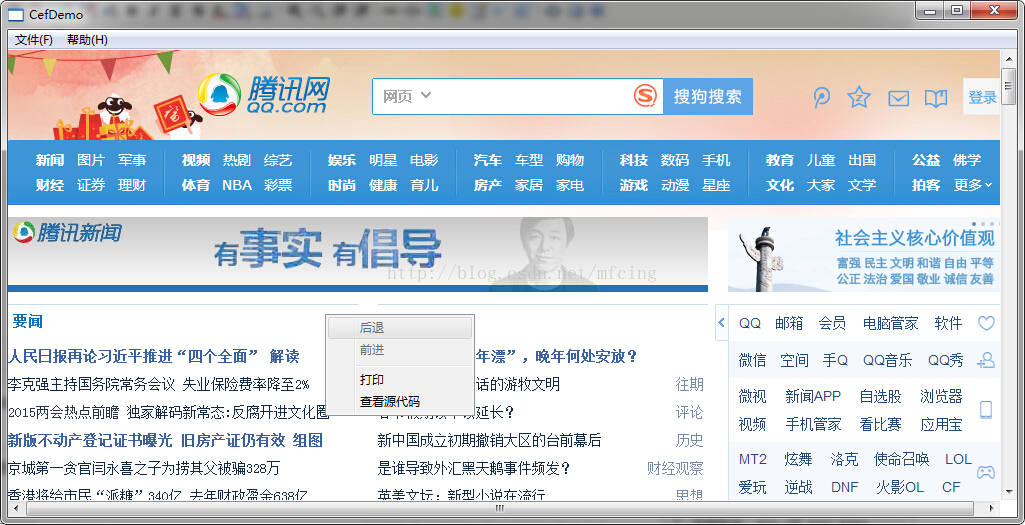Screen dimensions: 1025x525
Task: Click the 历史 category label
Action: pyautogui.click(x=690, y=441)
